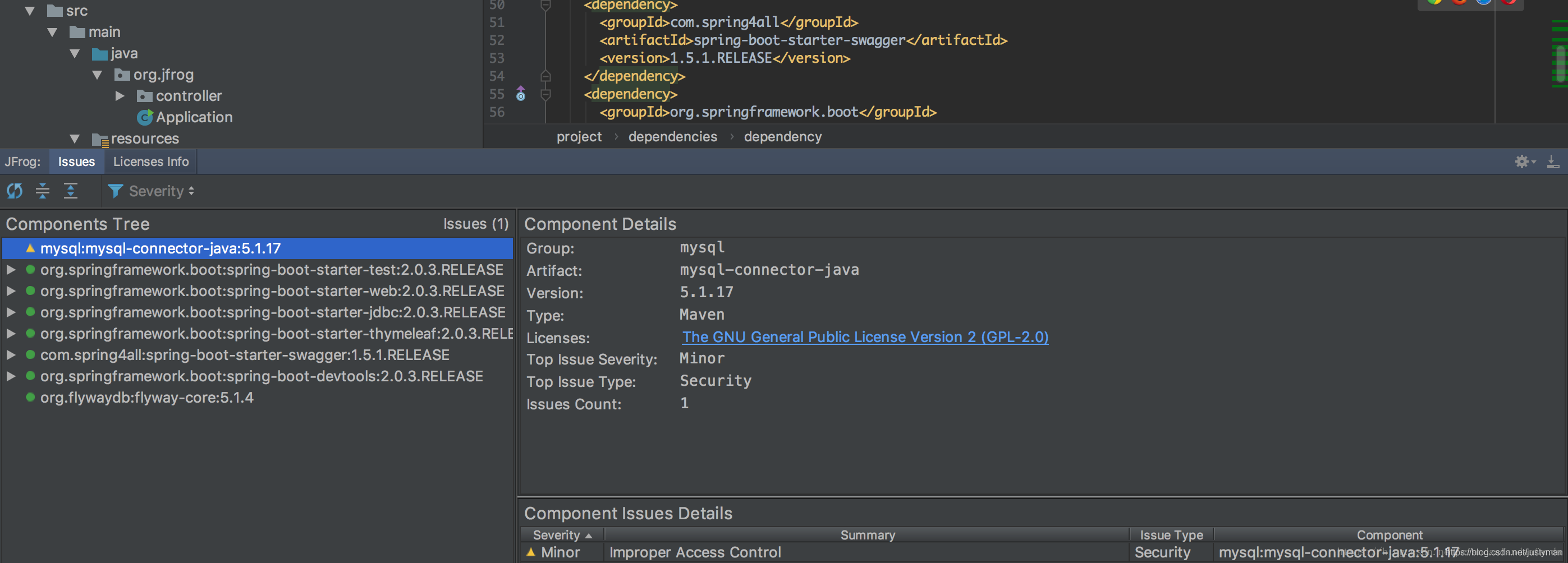This screenshot has height=563, width=1568.
Task: Open the JFrog panel gear settings
Action: 1524,161
